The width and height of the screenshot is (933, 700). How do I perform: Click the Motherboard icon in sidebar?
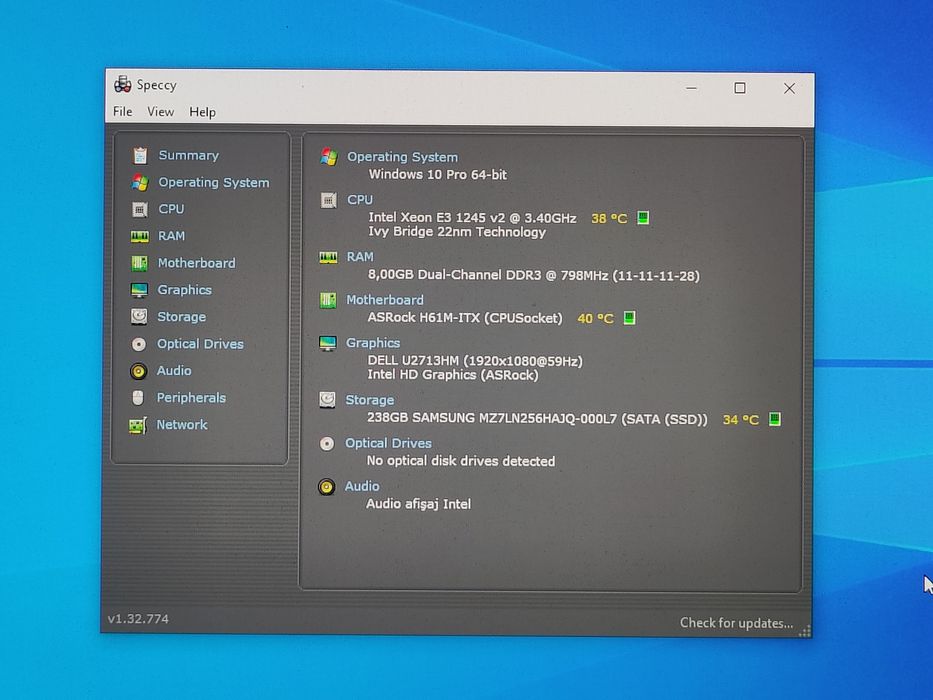tap(139, 263)
